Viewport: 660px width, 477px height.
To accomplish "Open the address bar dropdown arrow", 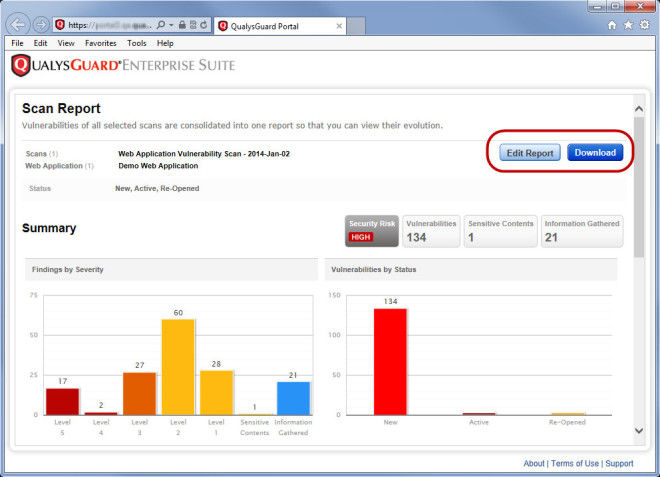I will [171, 25].
